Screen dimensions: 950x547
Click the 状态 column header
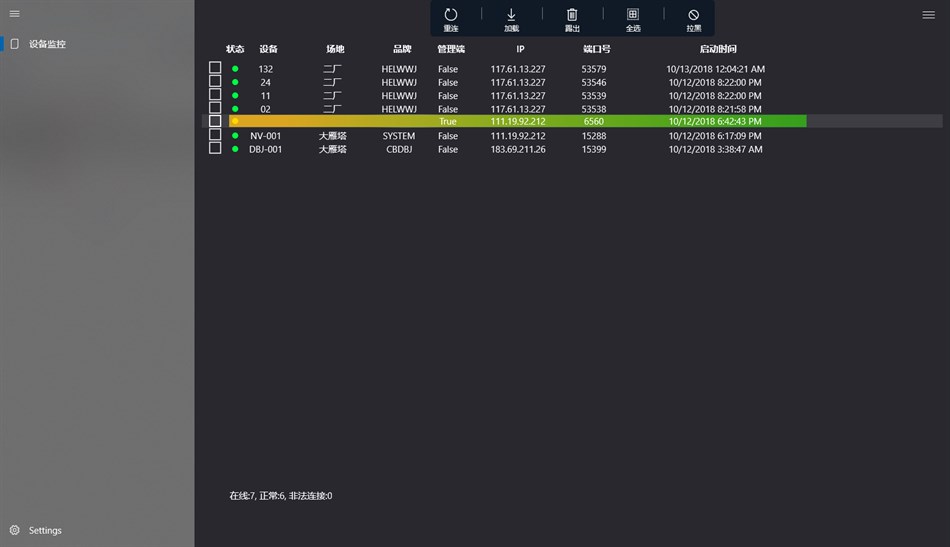235,49
